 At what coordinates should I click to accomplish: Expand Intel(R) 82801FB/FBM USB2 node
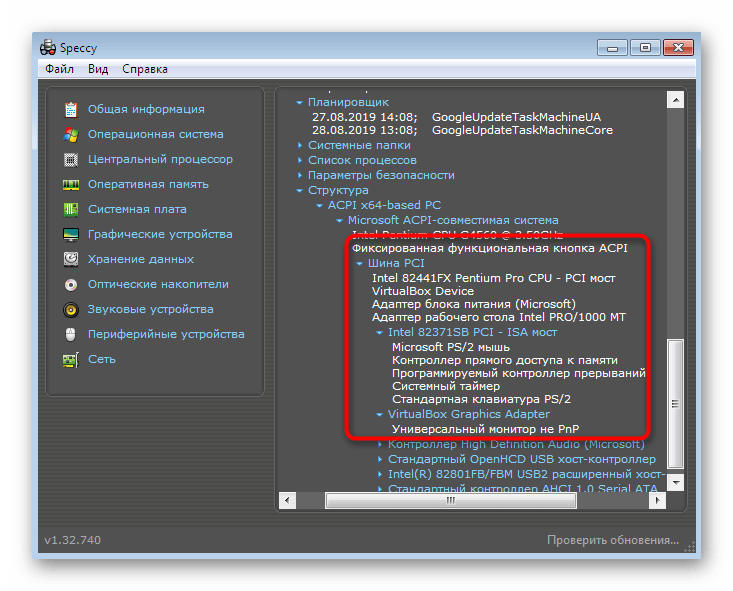pos(380,475)
